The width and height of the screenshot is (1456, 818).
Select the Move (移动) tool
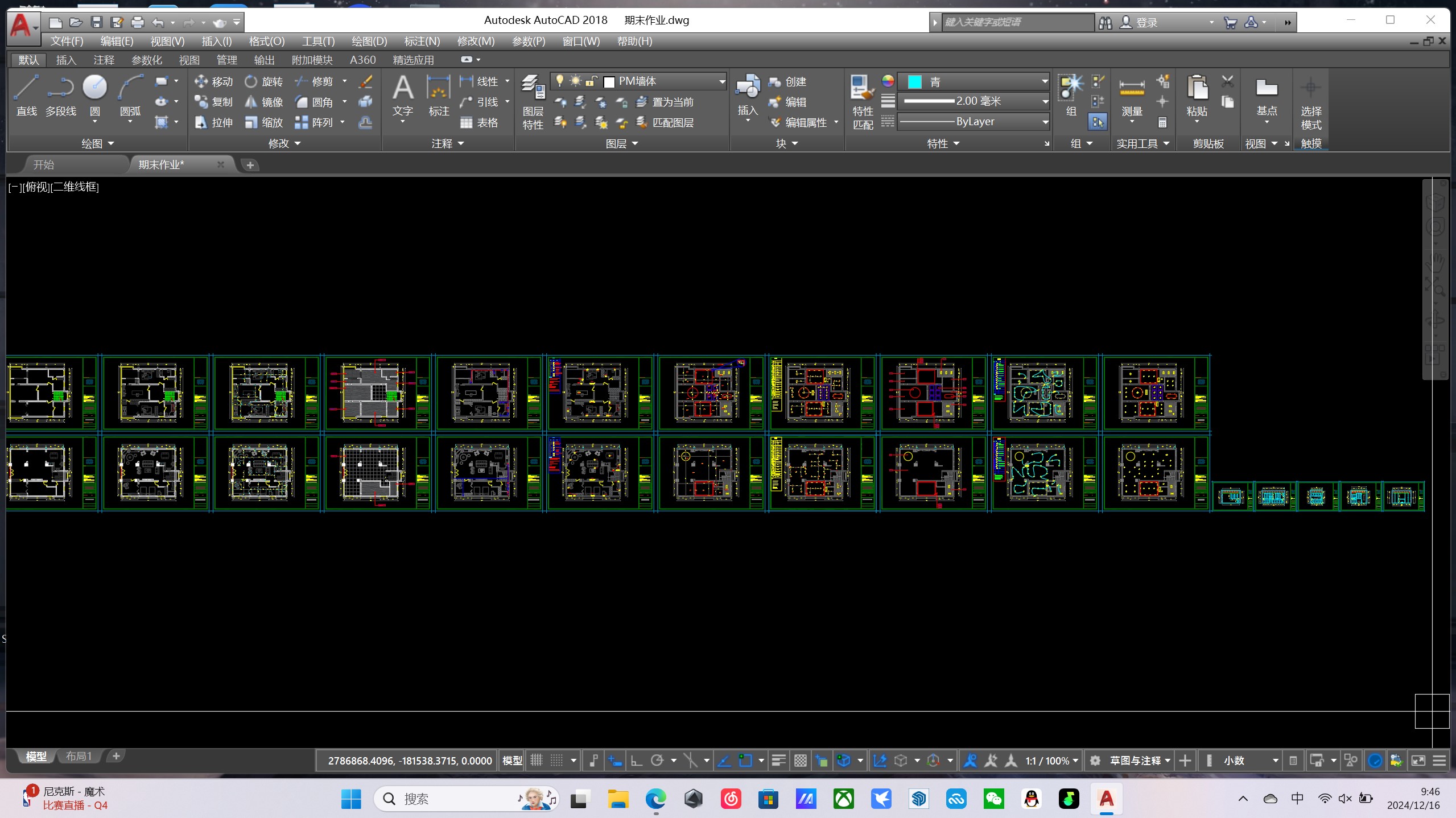[214, 81]
